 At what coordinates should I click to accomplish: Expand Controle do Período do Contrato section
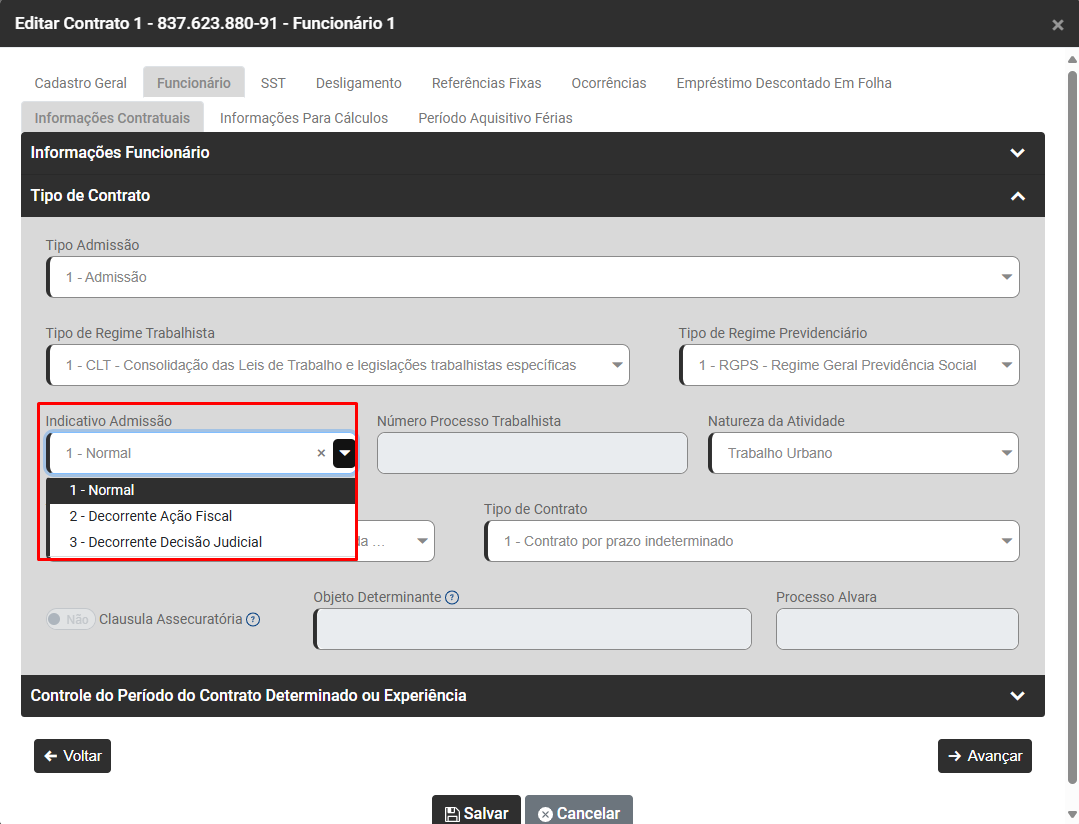point(1017,696)
